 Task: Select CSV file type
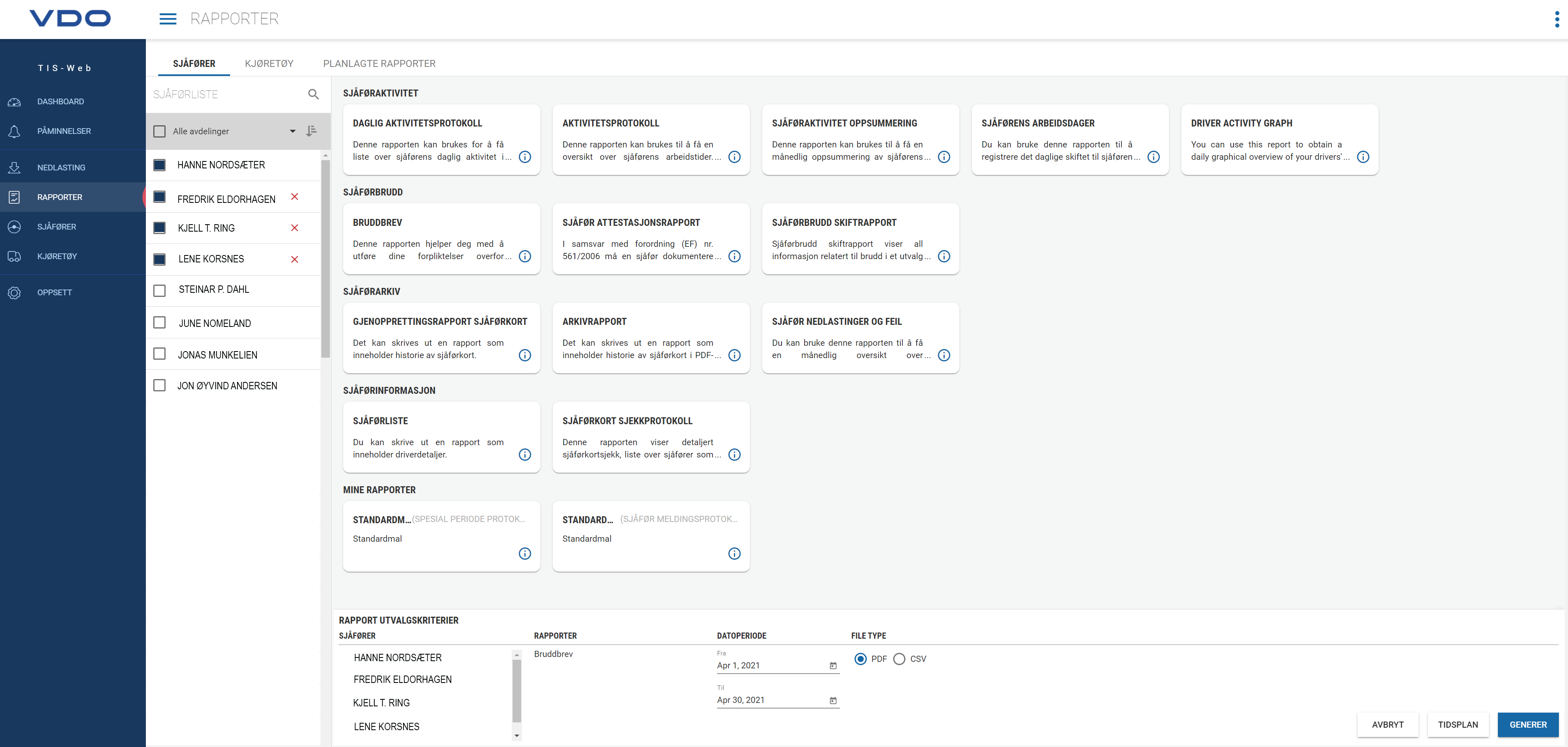(899, 659)
